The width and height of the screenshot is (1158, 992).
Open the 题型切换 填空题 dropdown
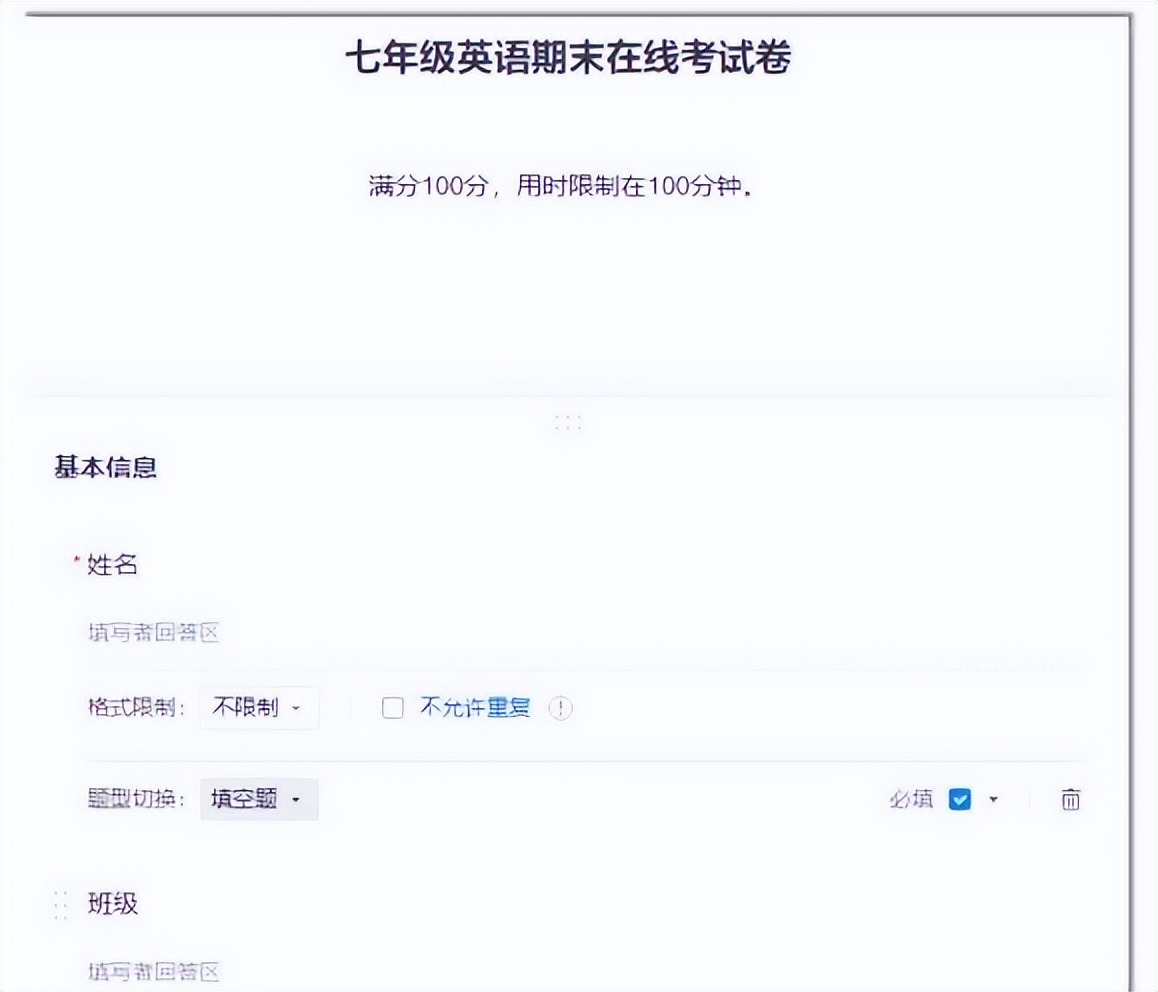pos(258,799)
